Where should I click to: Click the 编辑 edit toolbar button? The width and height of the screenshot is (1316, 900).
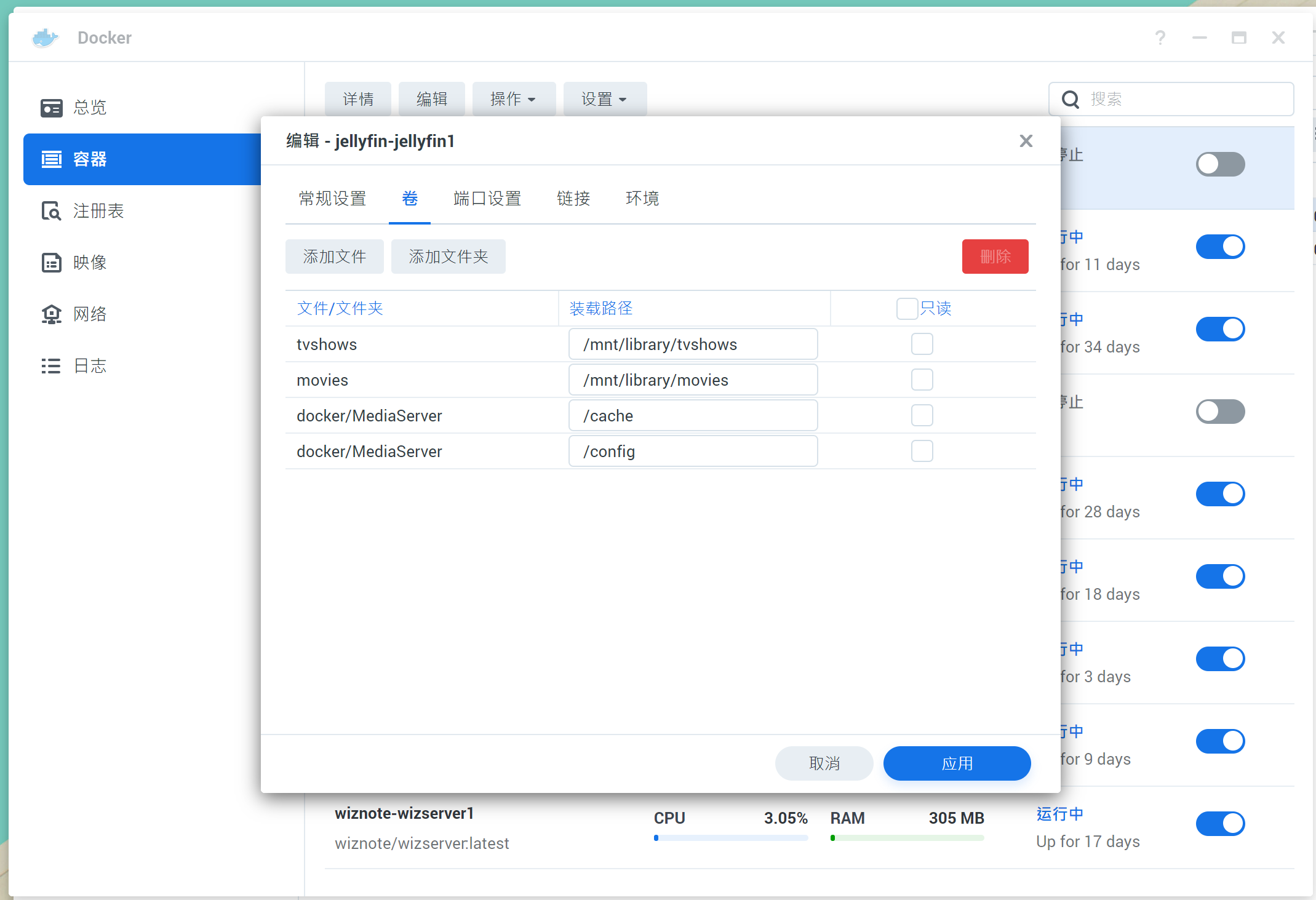pos(432,99)
